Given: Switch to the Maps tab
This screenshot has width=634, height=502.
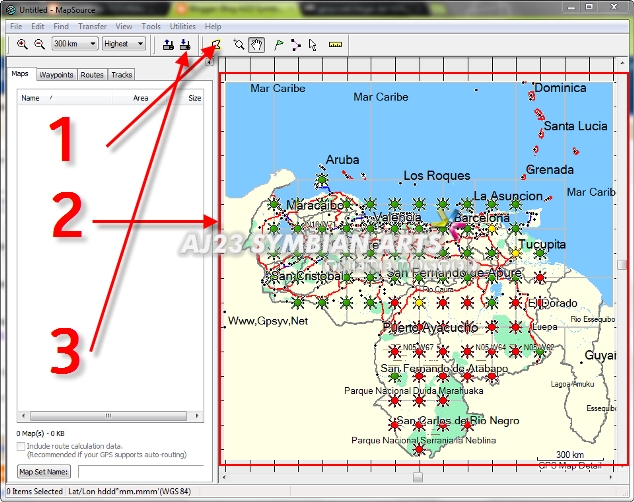Looking at the screenshot, I should (20, 74).
